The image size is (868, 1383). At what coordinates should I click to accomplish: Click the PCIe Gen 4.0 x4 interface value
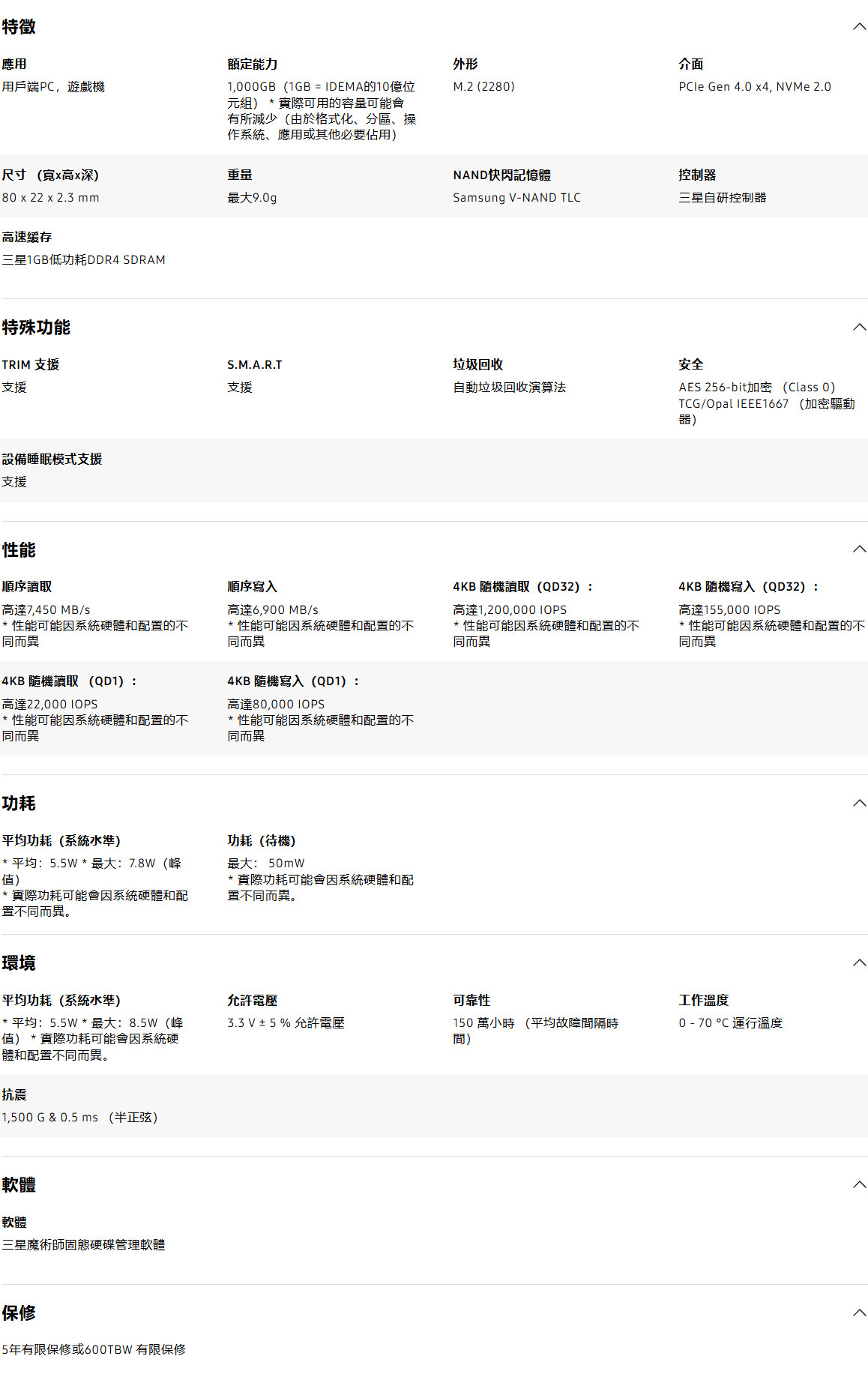point(754,87)
